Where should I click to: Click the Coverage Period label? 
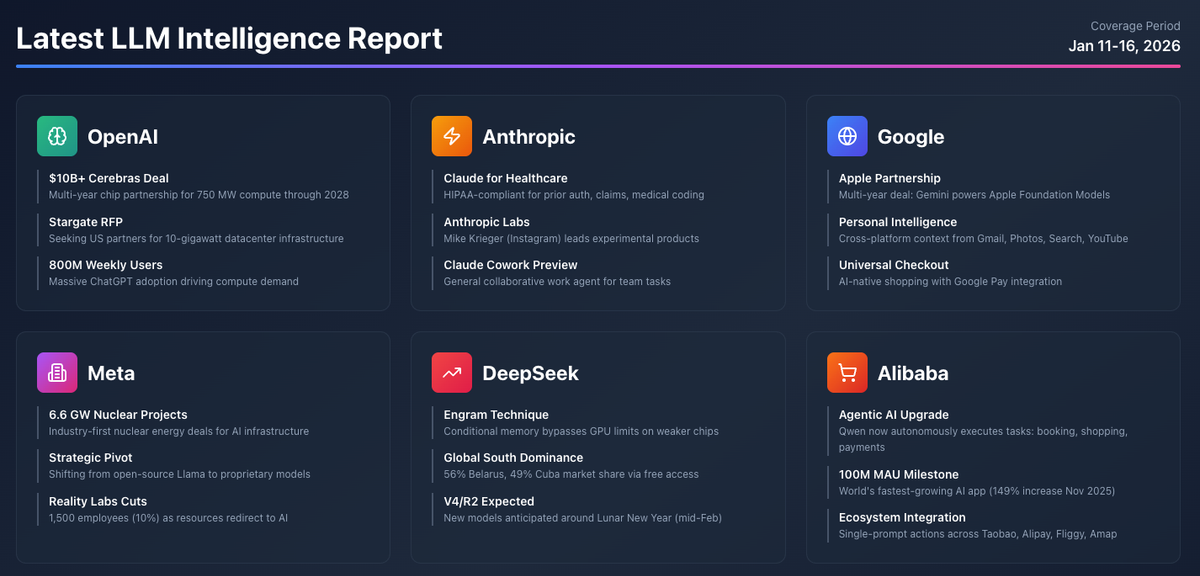pos(1136,26)
